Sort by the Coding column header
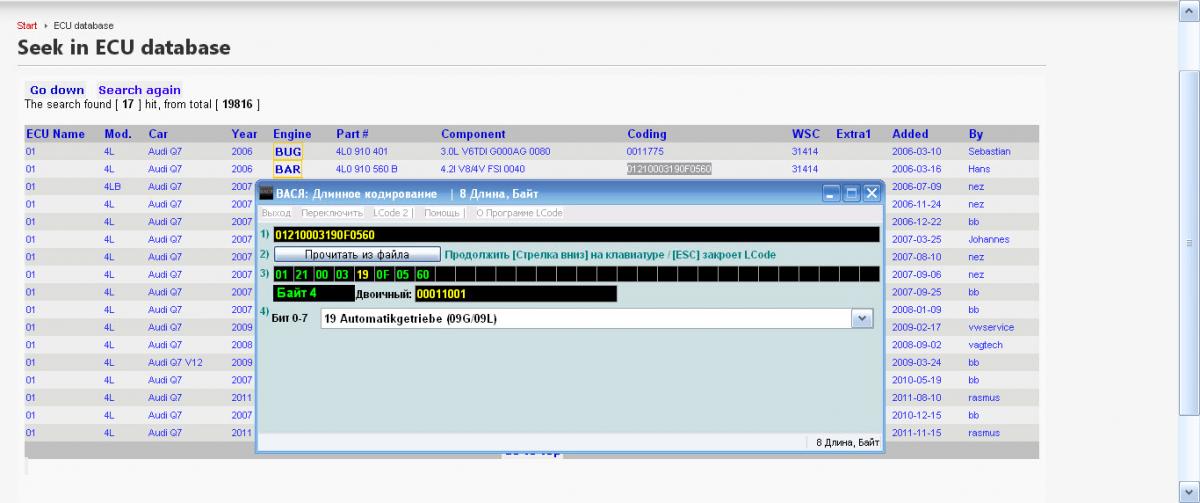This screenshot has height=503, width=1200. click(x=647, y=134)
